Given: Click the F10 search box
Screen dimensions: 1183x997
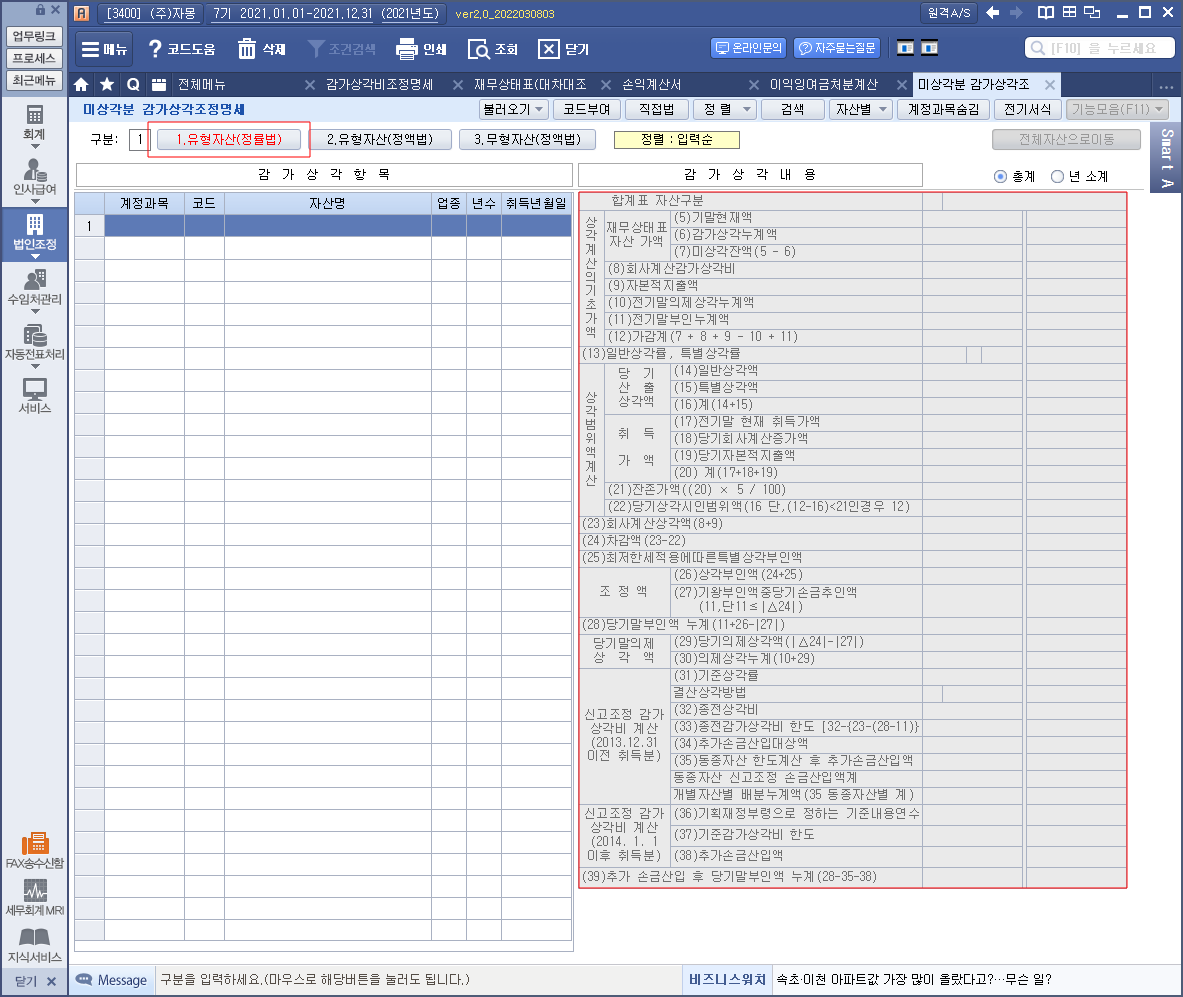Looking at the screenshot, I should pyautogui.click(x=1099, y=48).
